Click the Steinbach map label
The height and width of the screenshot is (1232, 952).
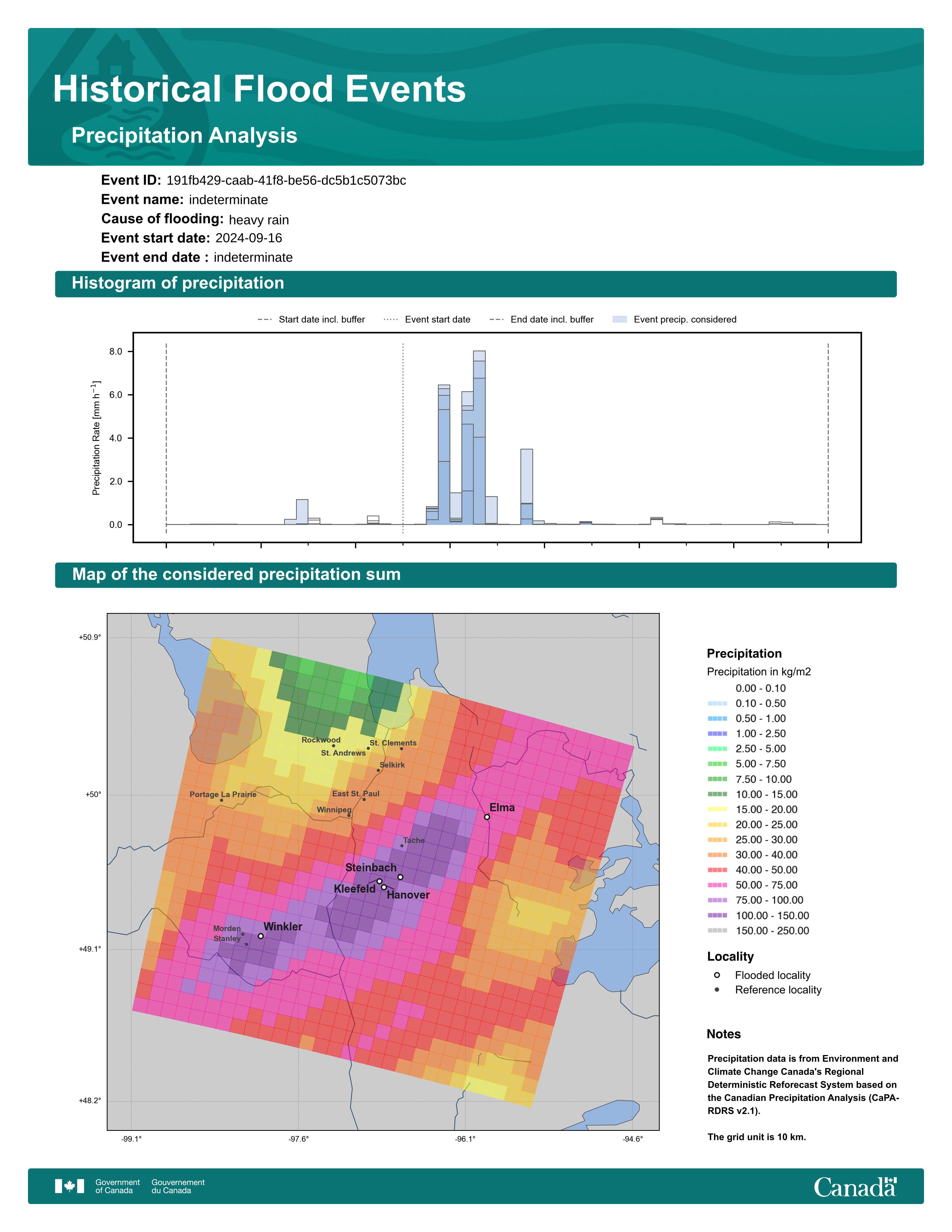(371, 868)
